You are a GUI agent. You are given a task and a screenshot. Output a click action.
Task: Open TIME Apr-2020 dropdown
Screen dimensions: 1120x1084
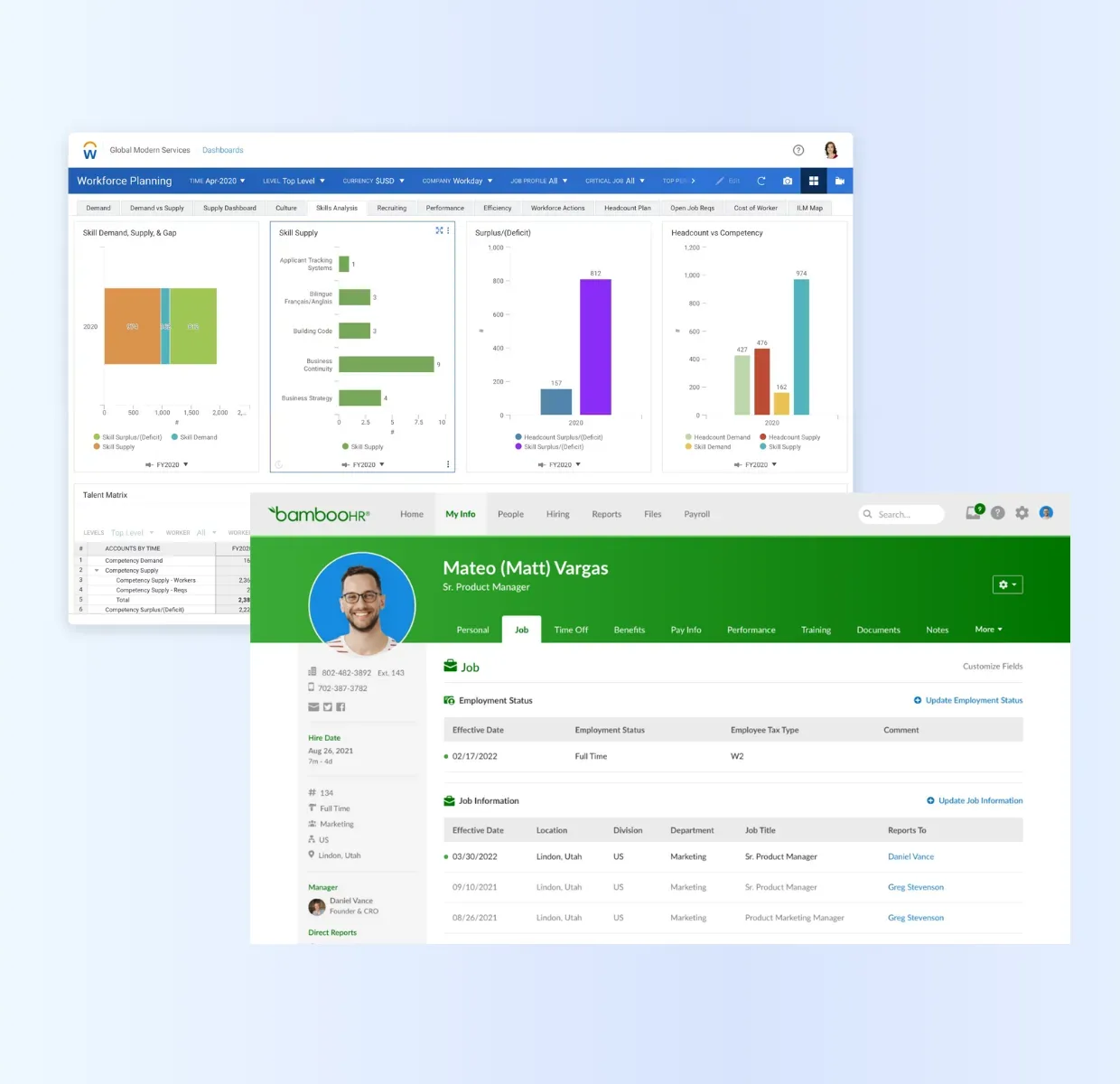tap(217, 181)
